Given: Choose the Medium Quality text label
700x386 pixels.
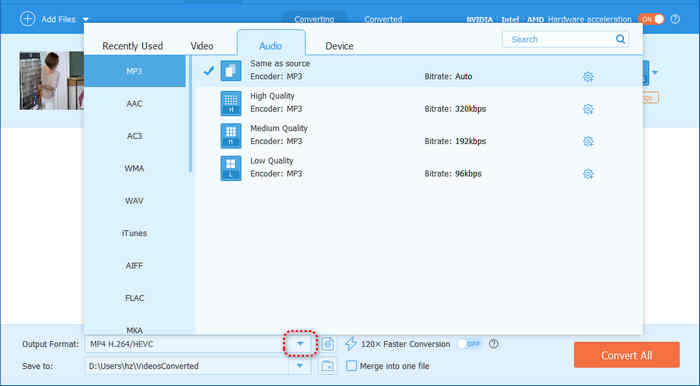Looking at the screenshot, I should 279,129.
